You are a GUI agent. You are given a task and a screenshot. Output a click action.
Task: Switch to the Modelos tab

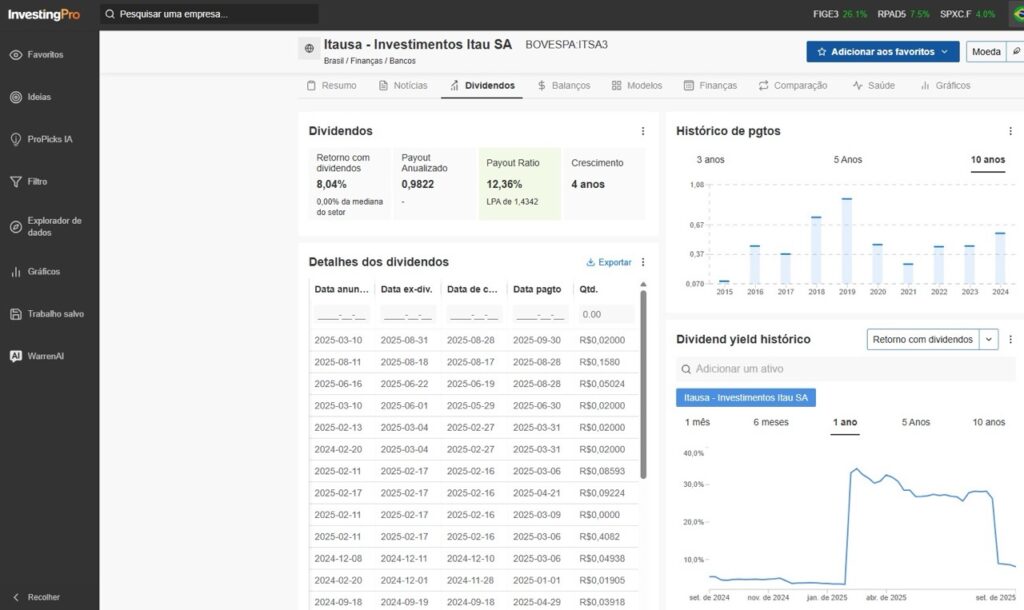637,86
